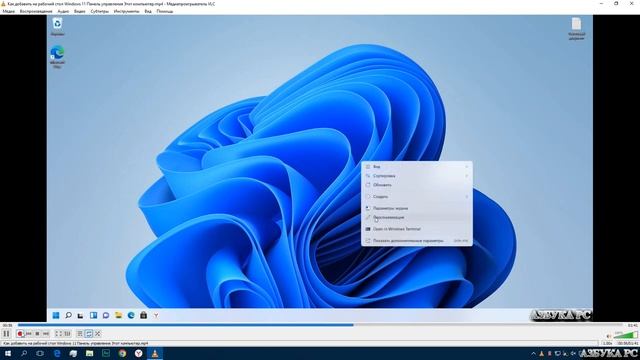
Task: Open the Вид menu in VLC menu bar
Action: (x=148, y=11)
